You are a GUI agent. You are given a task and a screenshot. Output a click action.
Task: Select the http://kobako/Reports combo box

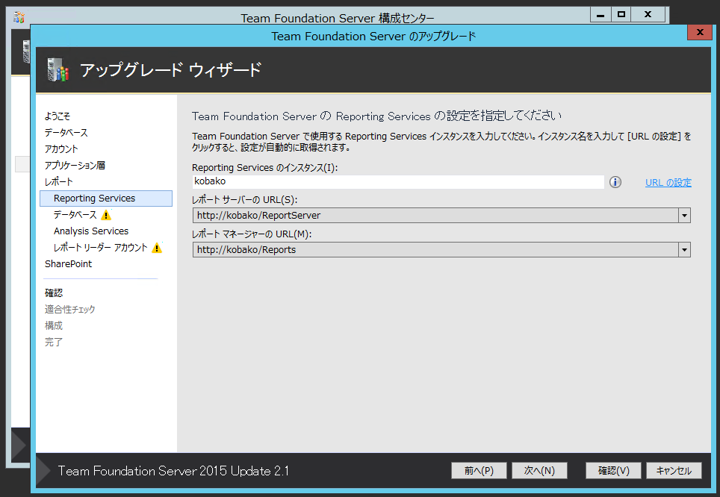pyautogui.click(x=441, y=250)
